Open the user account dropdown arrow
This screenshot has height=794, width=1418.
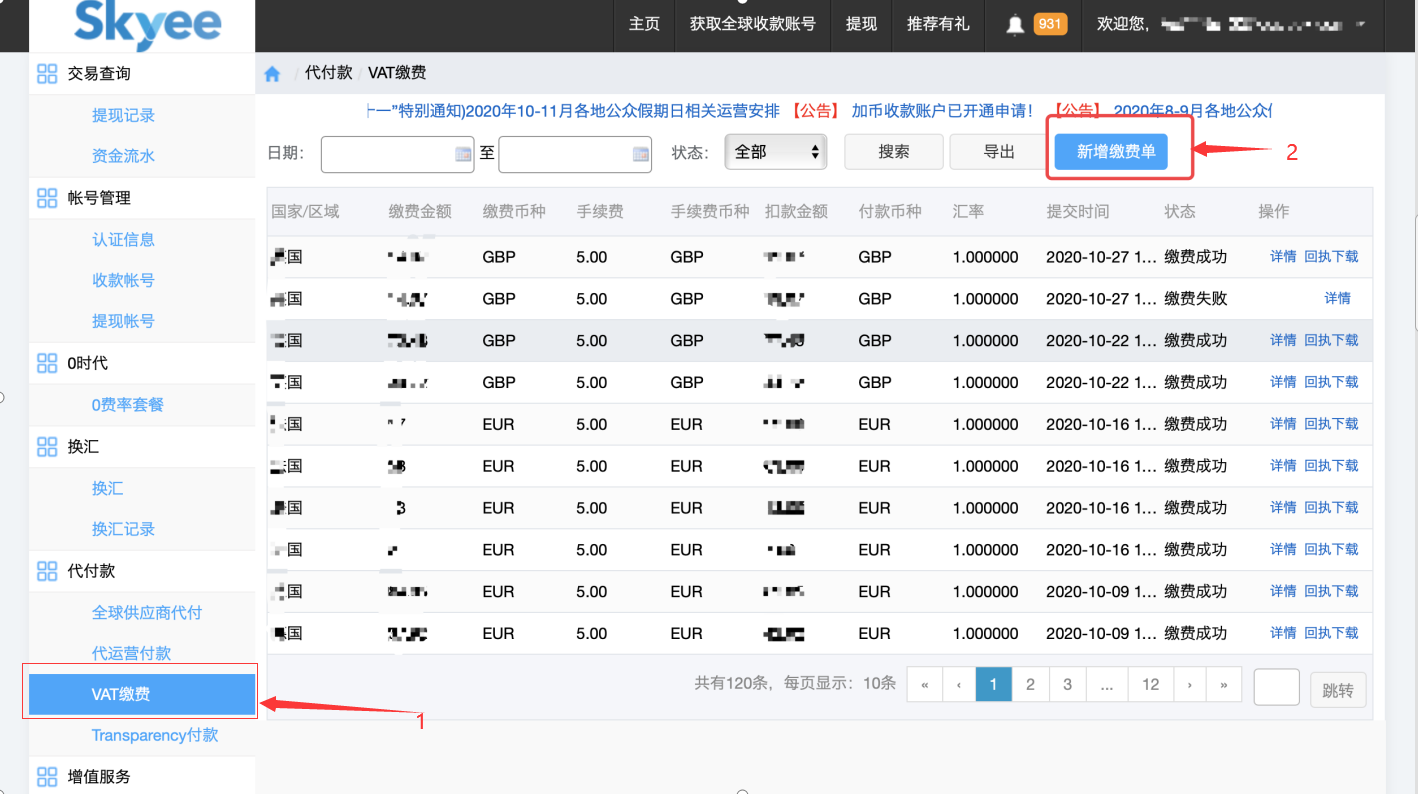tap(1361, 24)
